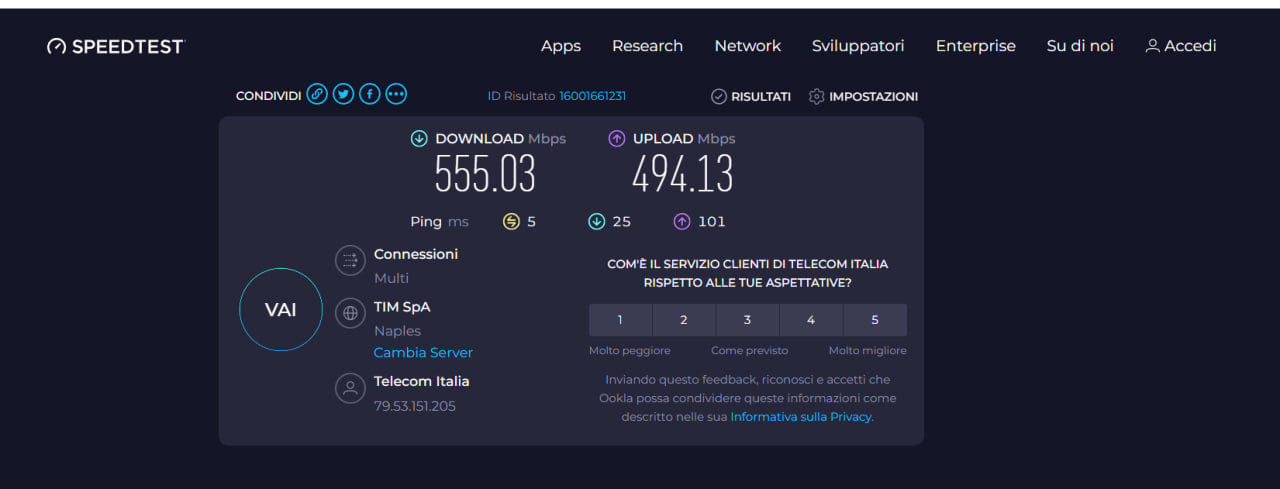The image size is (1280, 489).
Task: Click the Connessioni label
Action: point(416,254)
